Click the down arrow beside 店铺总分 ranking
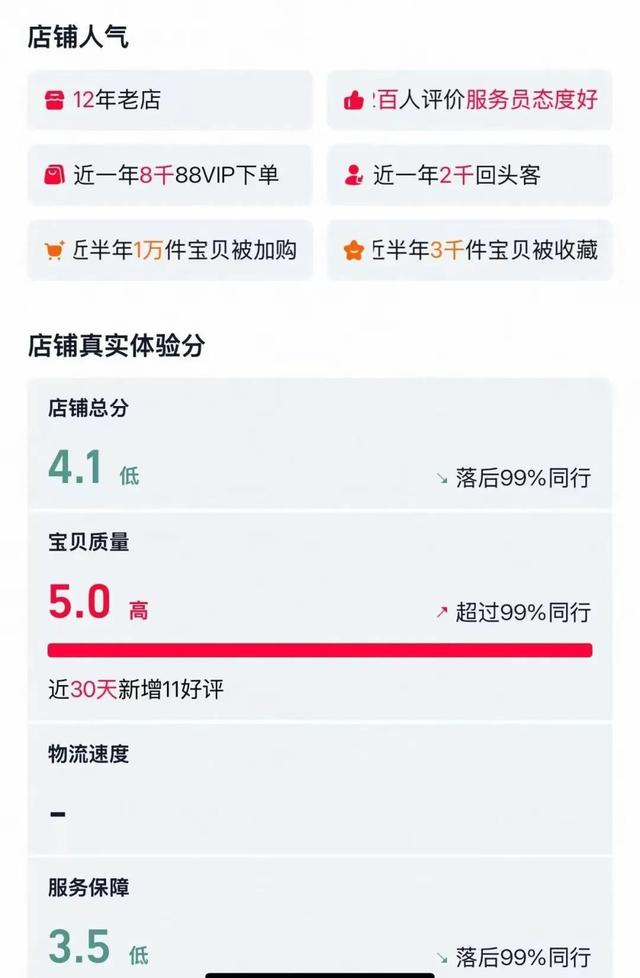 441,478
